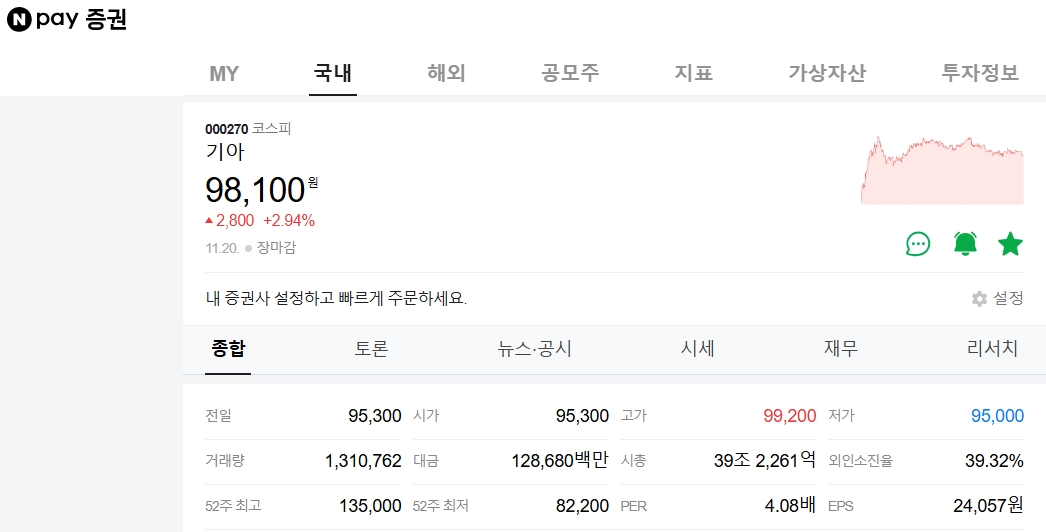The image size is (1046, 532).
Task: Select the 종합 sub-tab
Action: [x=228, y=348]
